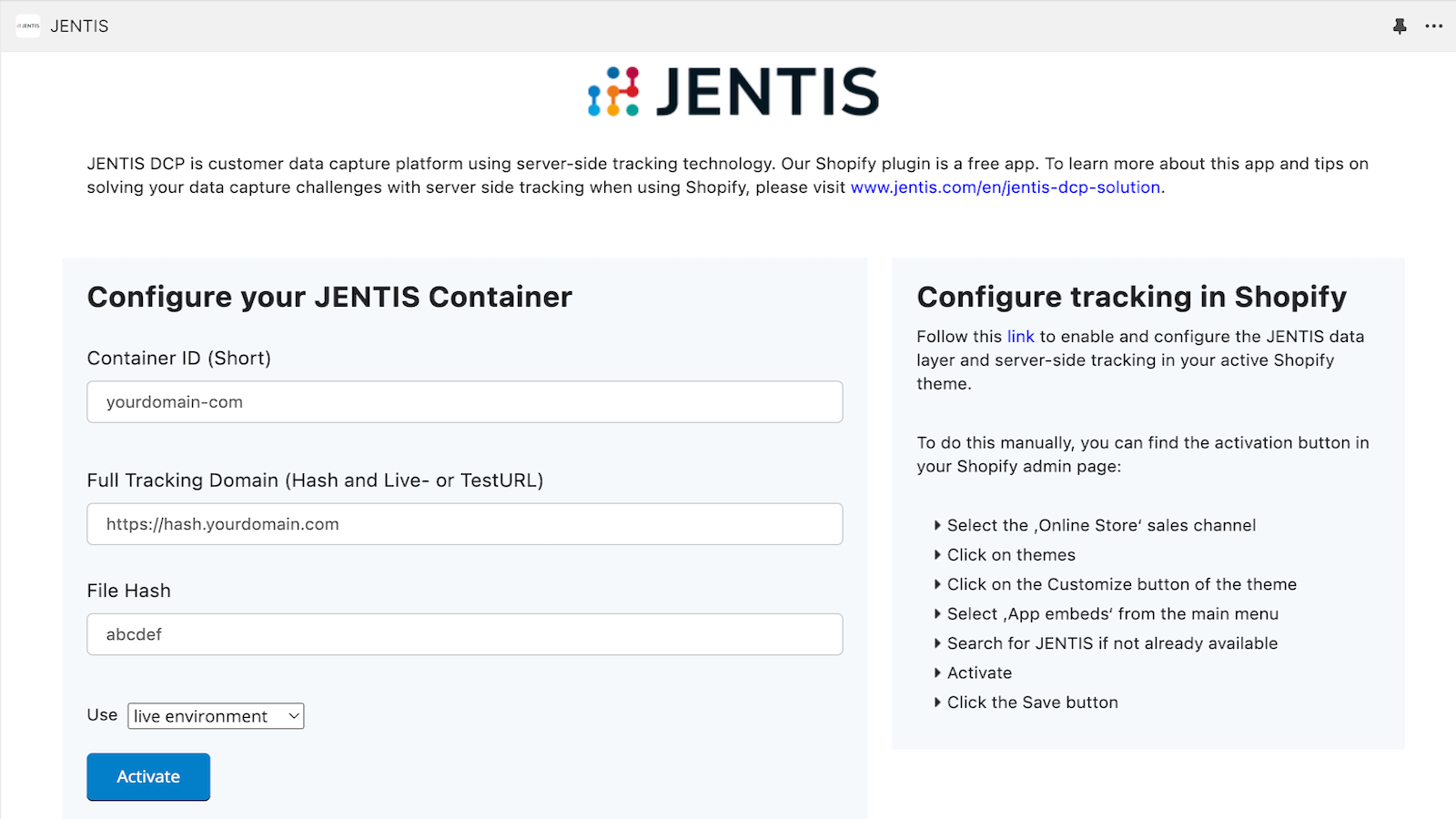Expand 'Select App embeds from the main menu'
Screen dimensions: 1456x819
point(1106,614)
